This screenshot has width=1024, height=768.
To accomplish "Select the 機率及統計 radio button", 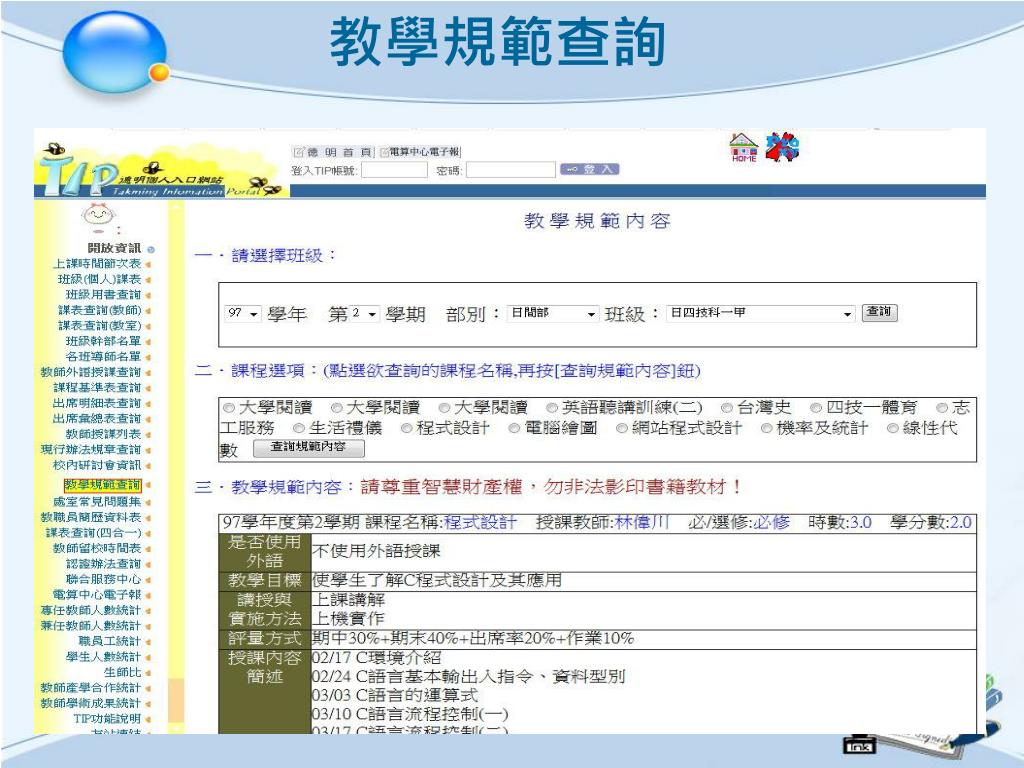I will (x=767, y=428).
